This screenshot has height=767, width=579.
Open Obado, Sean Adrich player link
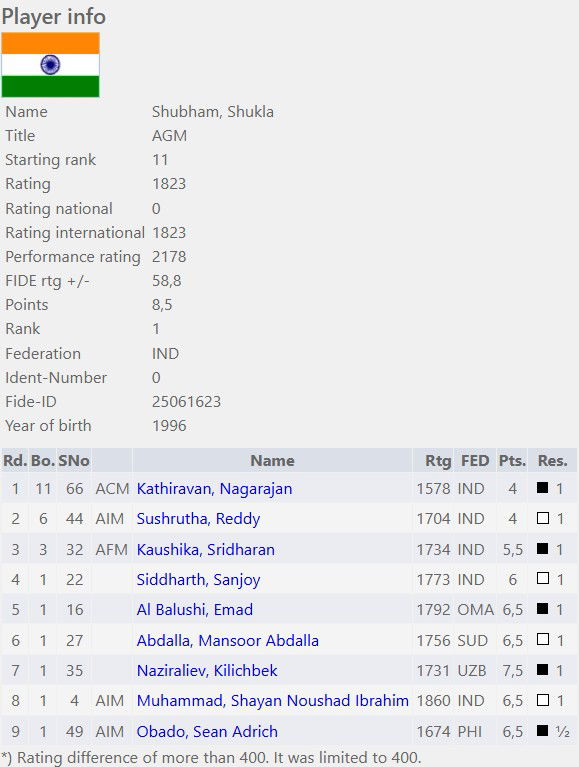[x=207, y=731]
